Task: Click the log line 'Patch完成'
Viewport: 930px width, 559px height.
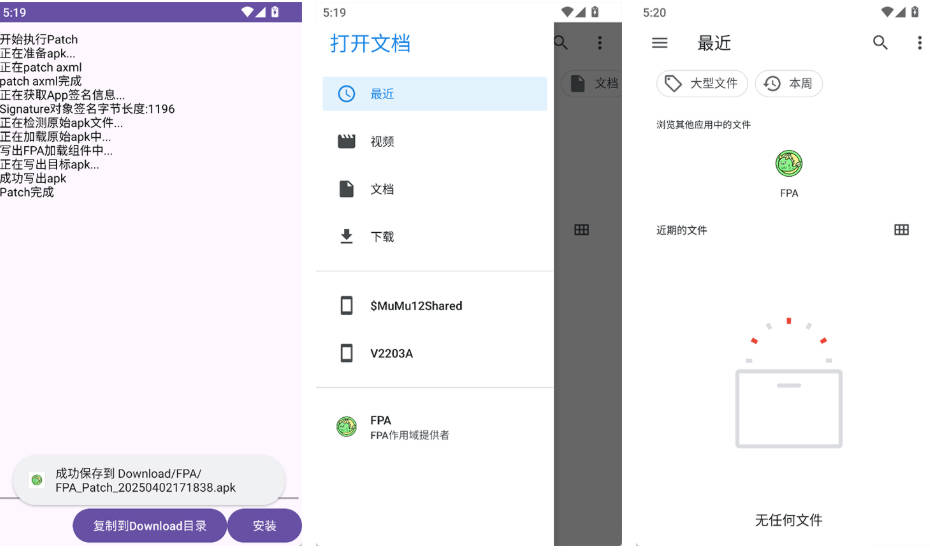Action: (x=27, y=192)
